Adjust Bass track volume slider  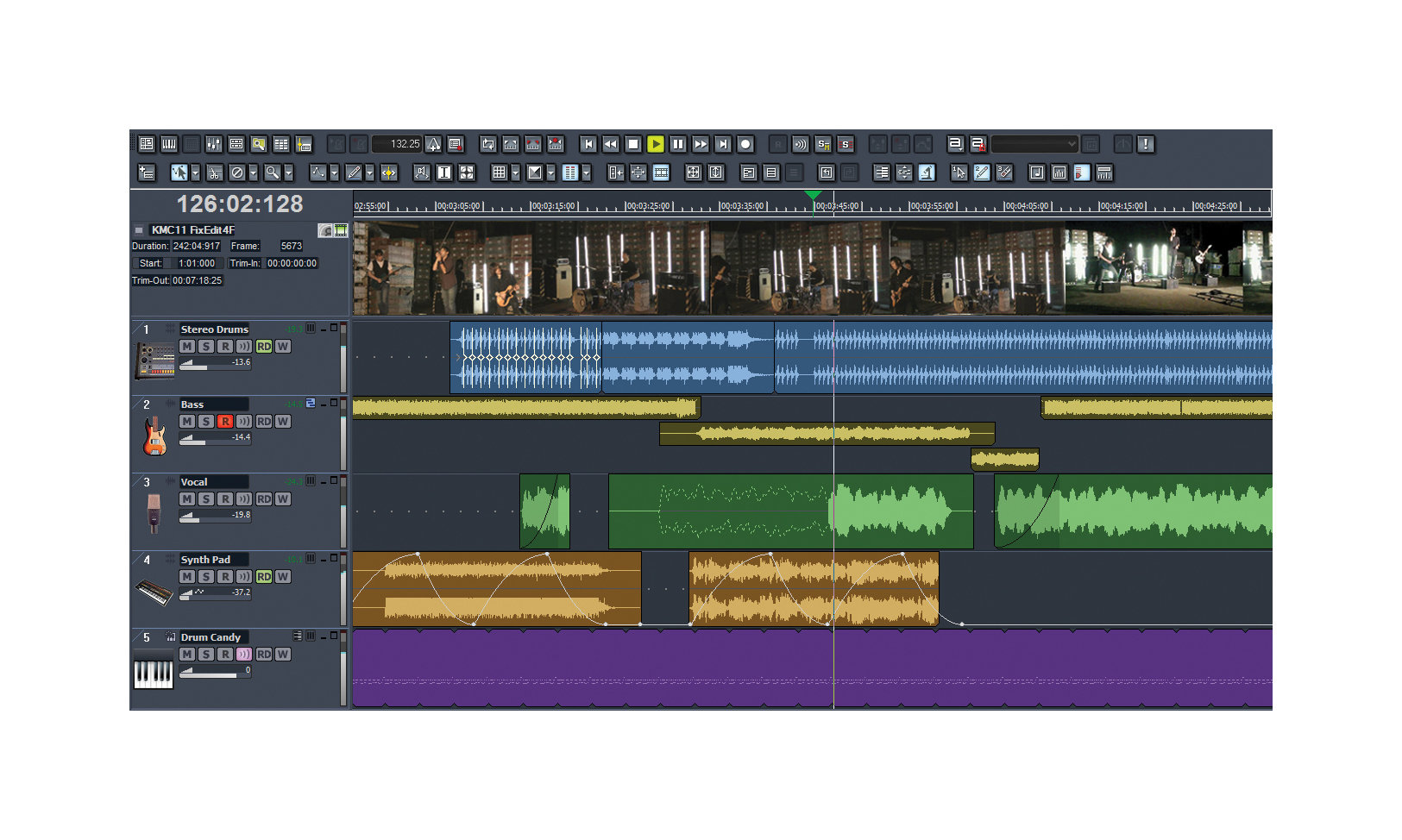click(215, 438)
